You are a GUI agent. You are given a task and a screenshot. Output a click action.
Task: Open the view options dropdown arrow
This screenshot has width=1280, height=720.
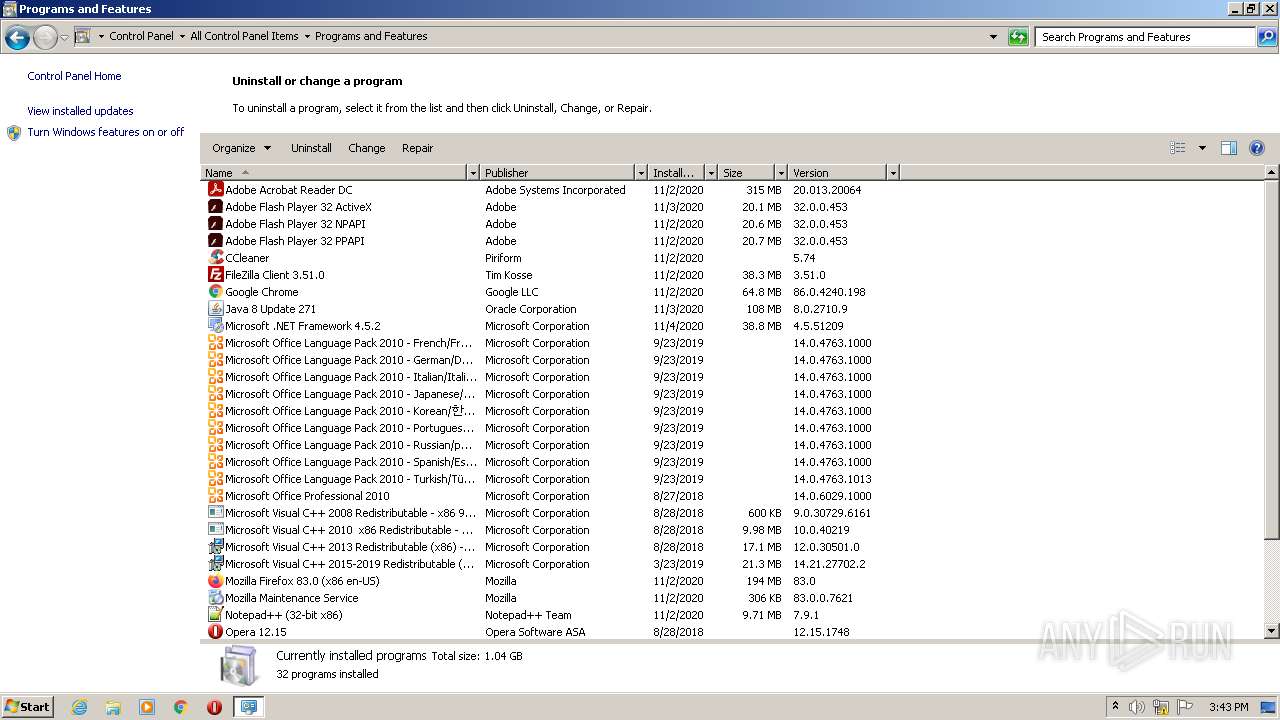pyautogui.click(x=1202, y=148)
